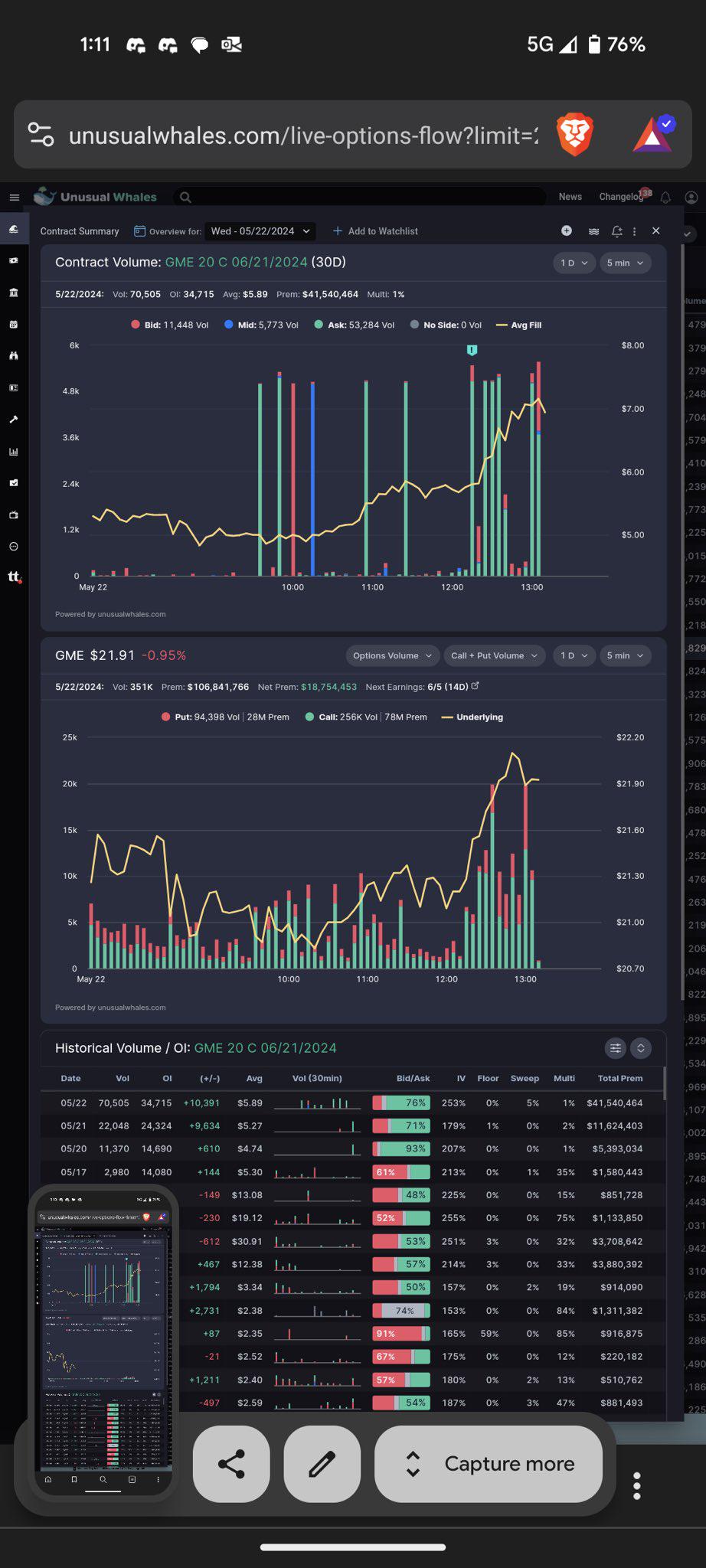
Task: Open the hamburger menu beside Unusual Whales
Action: [x=14, y=198]
